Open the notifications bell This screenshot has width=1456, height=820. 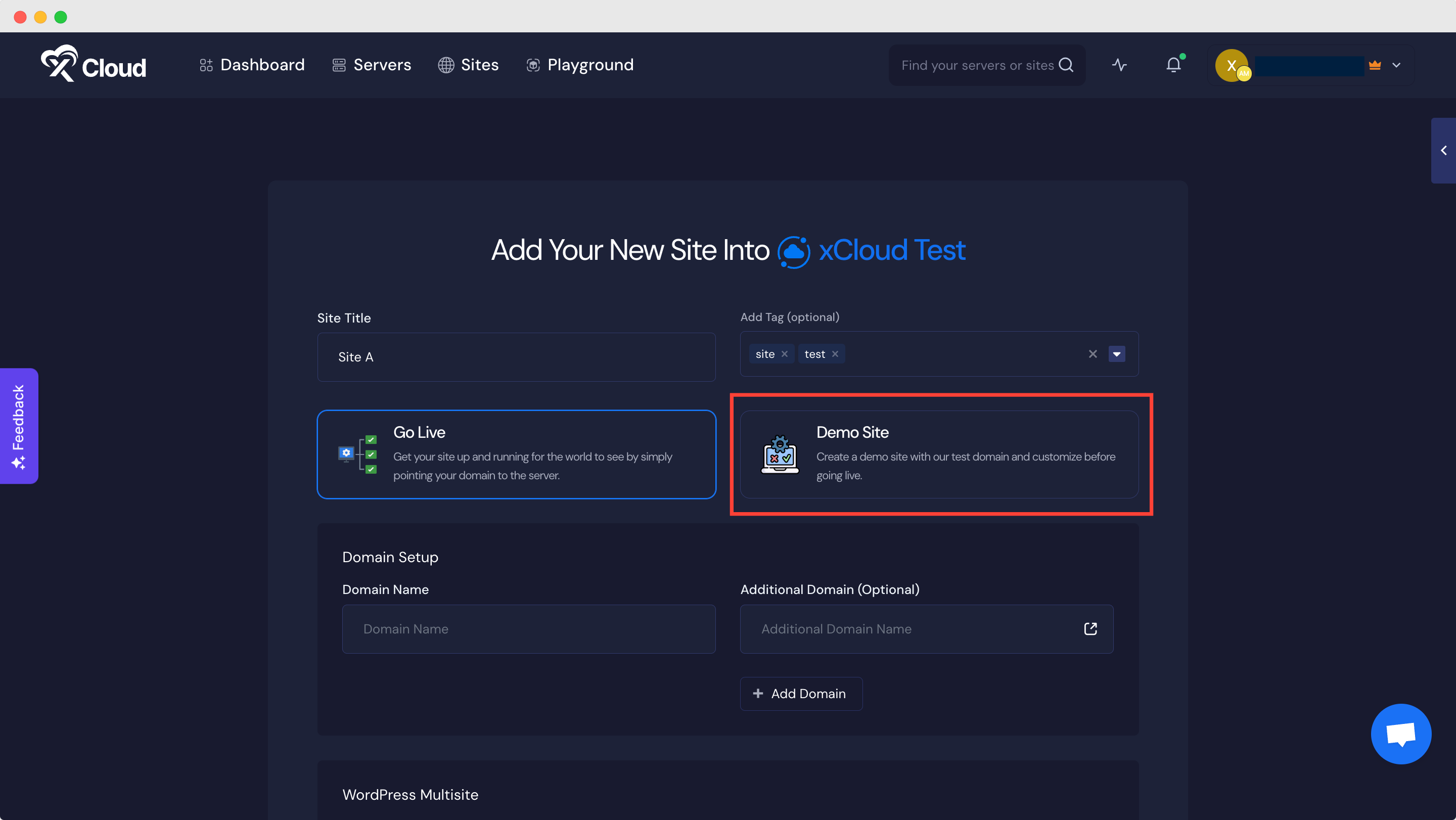[x=1174, y=64]
